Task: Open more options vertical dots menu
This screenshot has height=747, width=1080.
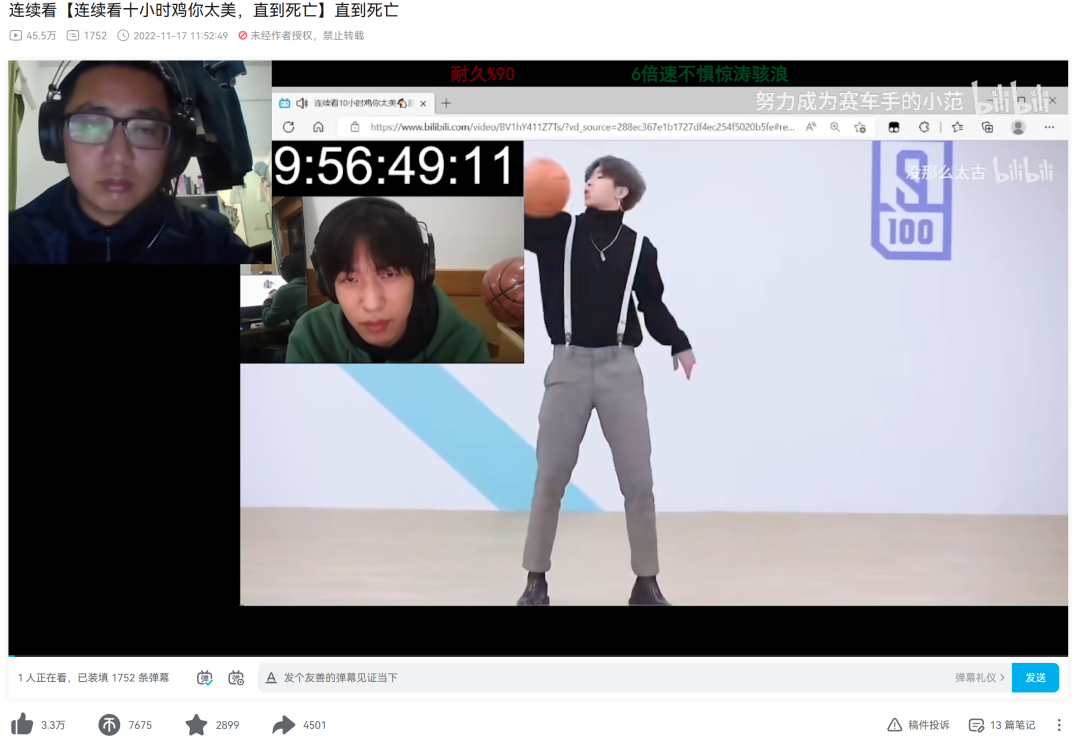Action: coord(1059,725)
